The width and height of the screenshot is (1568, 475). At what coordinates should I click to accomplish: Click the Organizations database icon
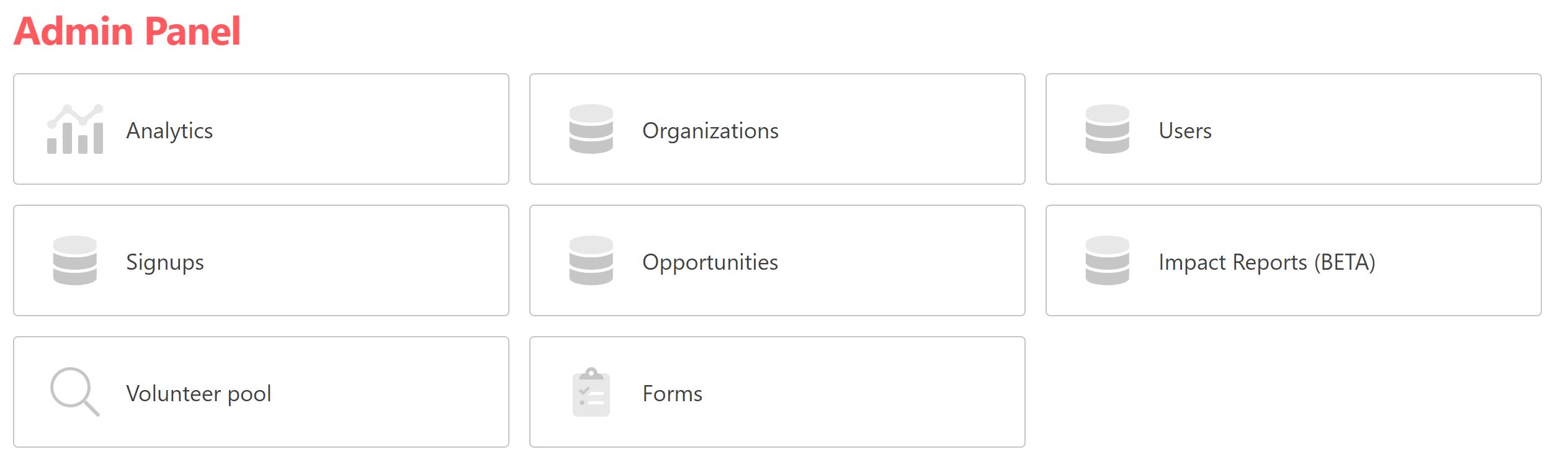(x=591, y=130)
